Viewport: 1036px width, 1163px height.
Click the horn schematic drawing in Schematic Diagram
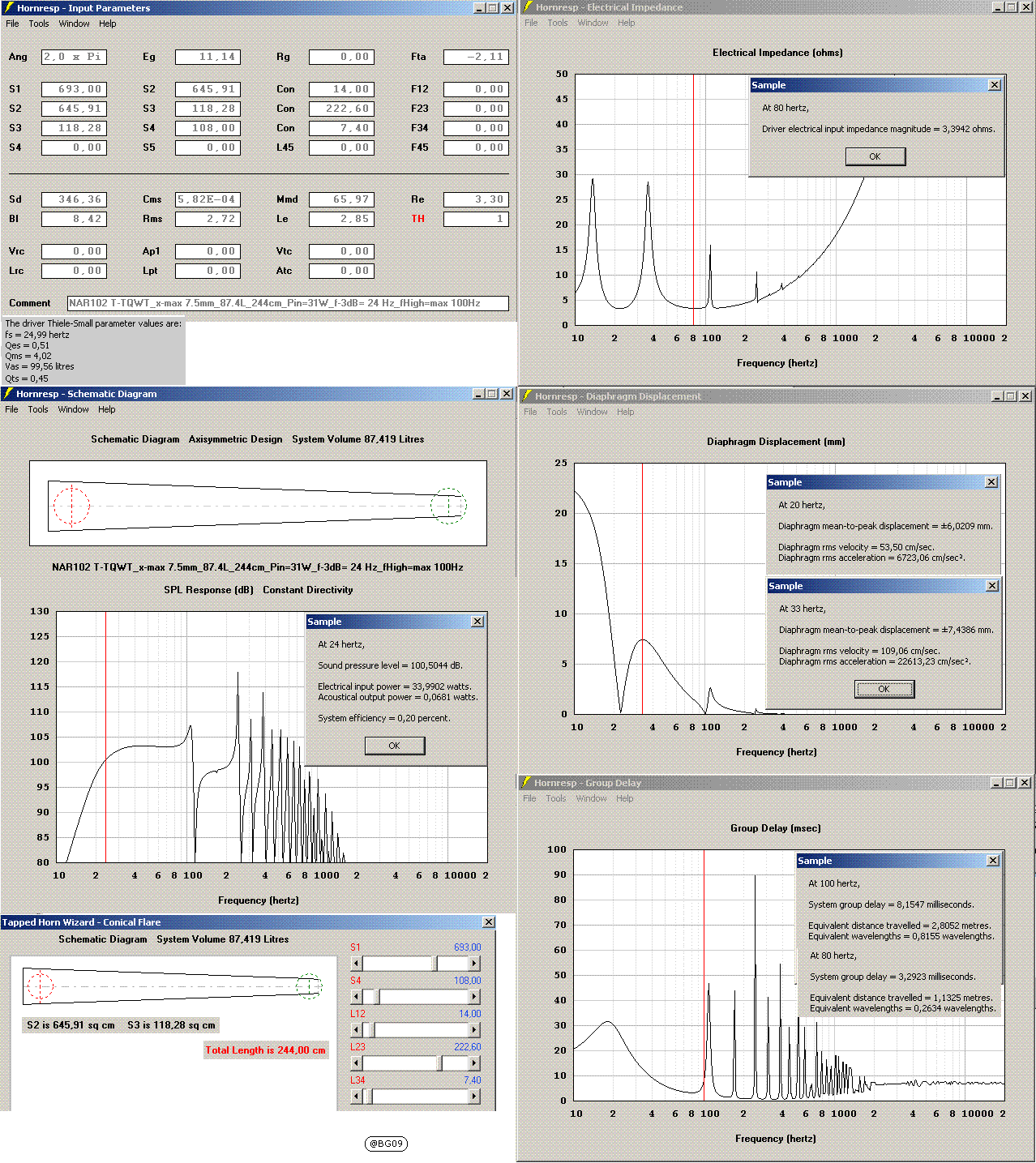(x=258, y=503)
